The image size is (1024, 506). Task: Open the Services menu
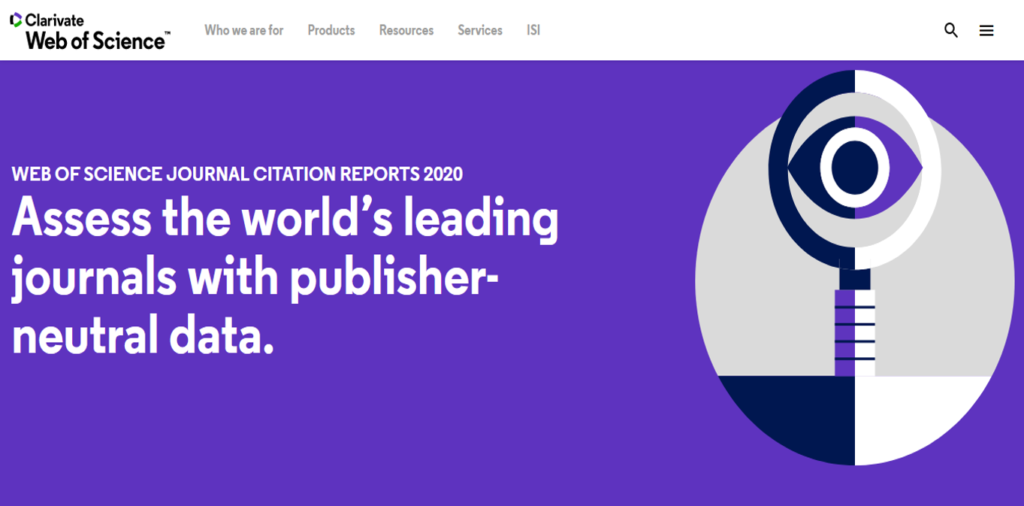pos(480,30)
